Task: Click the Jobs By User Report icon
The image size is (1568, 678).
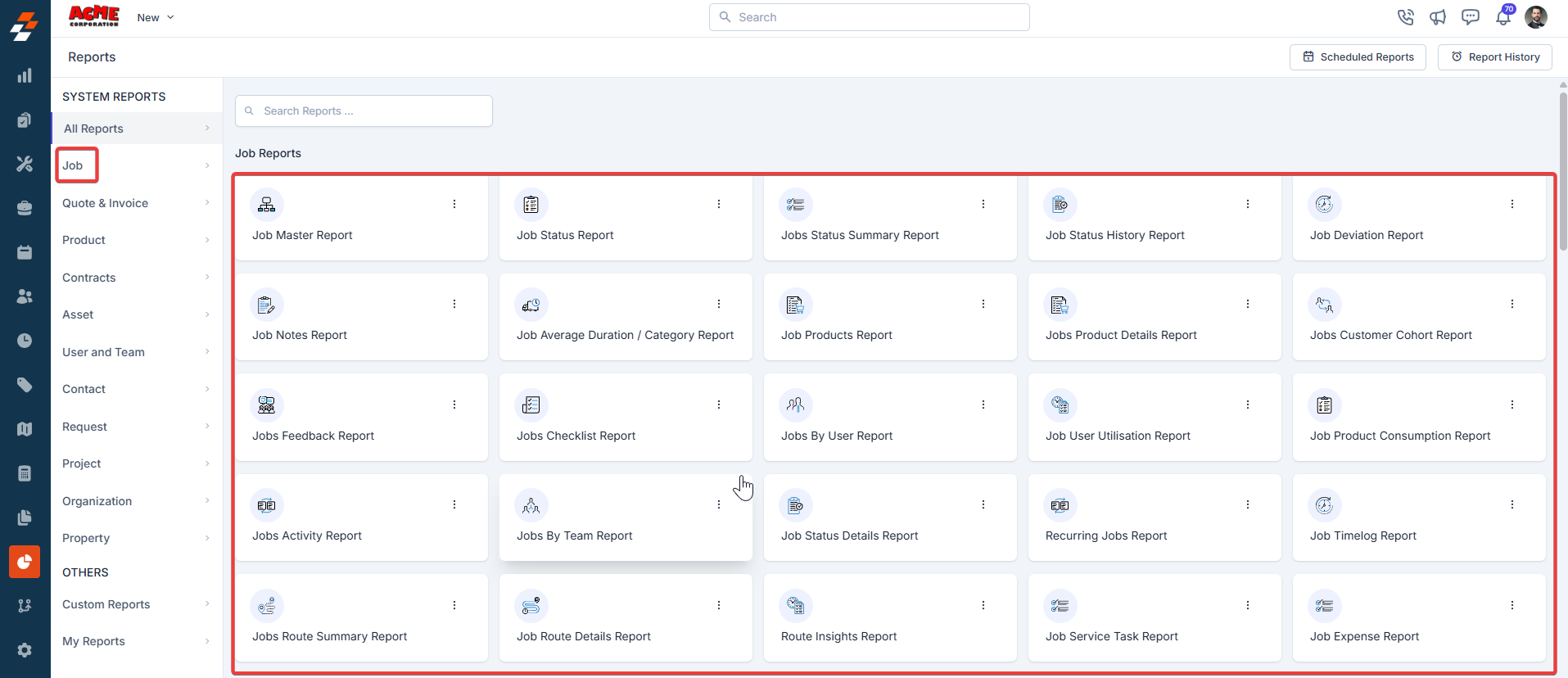Action: pos(796,405)
